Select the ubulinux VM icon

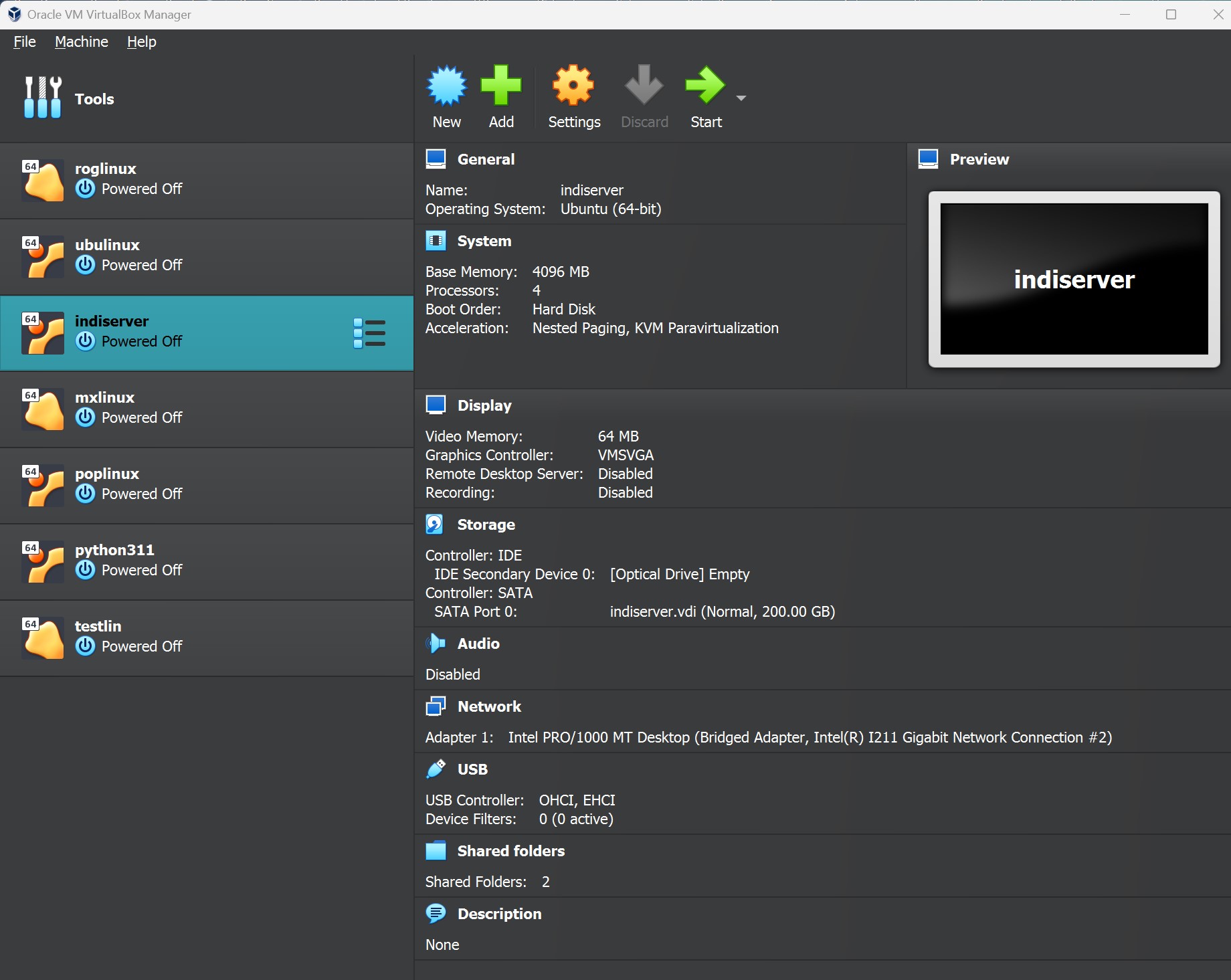coord(43,256)
